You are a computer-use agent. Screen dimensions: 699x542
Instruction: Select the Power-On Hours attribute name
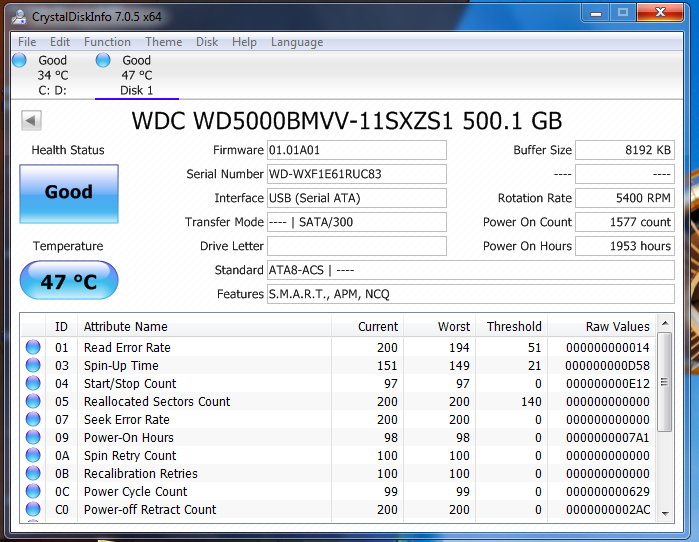click(x=129, y=438)
